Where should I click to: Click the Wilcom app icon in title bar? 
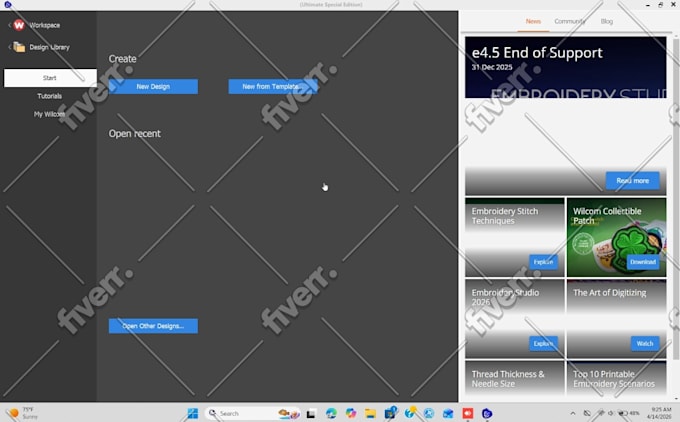pyautogui.click(x=7, y=5)
